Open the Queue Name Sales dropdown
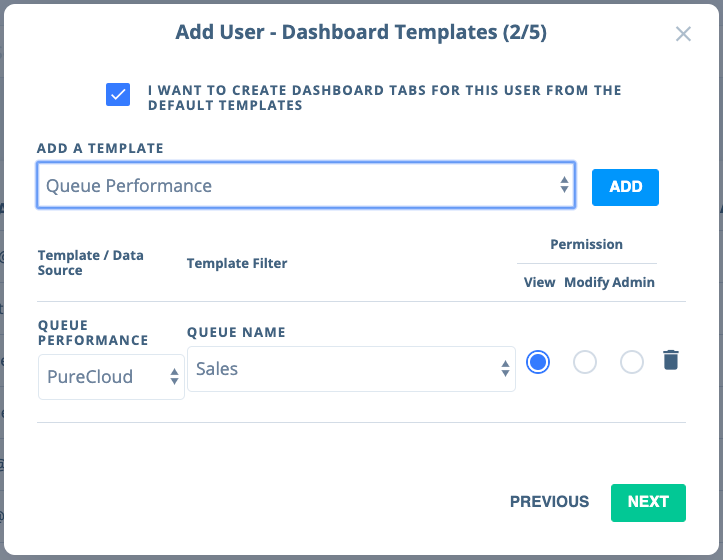Viewport: 723px width, 560px height. click(x=351, y=369)
